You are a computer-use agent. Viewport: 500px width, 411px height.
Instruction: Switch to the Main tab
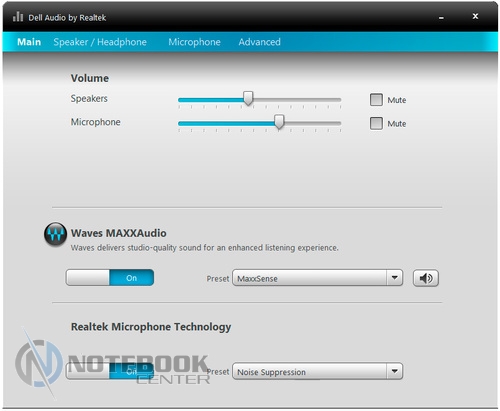pos(29,42)
